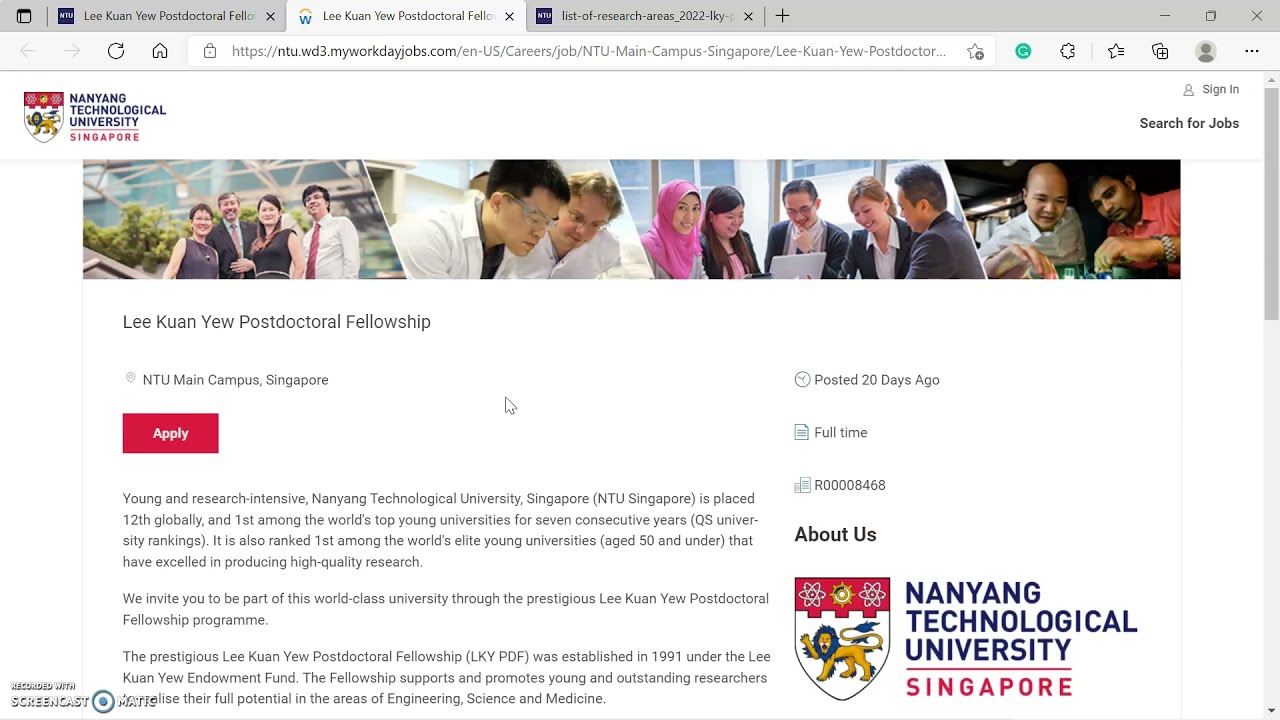Open browser settings and more menu
1280x720 pixels.
(x=1252, y=51)
